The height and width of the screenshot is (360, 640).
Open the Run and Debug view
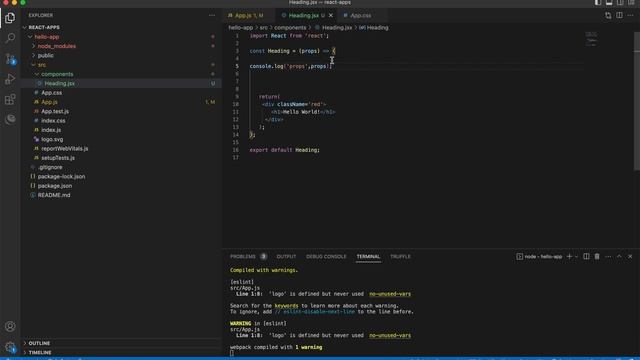click(x=10, y=79)
